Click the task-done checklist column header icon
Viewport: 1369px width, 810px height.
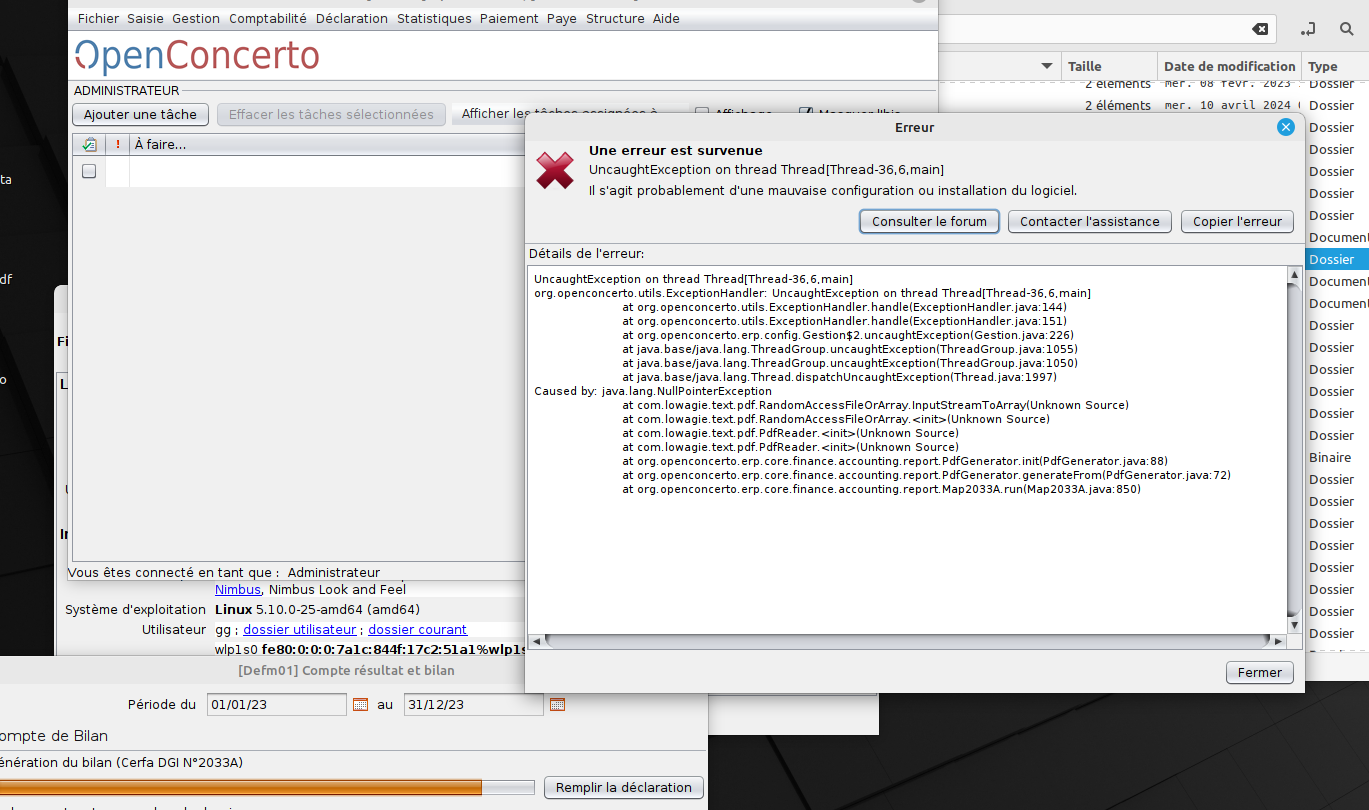coord(89,145)
